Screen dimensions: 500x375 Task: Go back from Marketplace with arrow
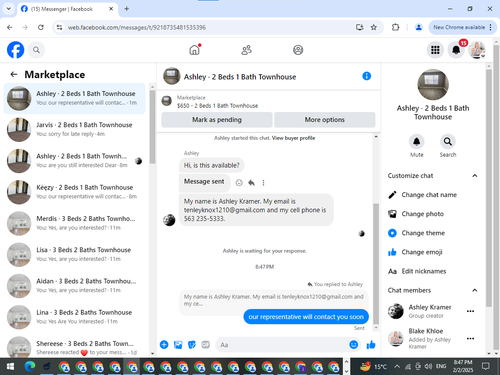pos(14,74)
